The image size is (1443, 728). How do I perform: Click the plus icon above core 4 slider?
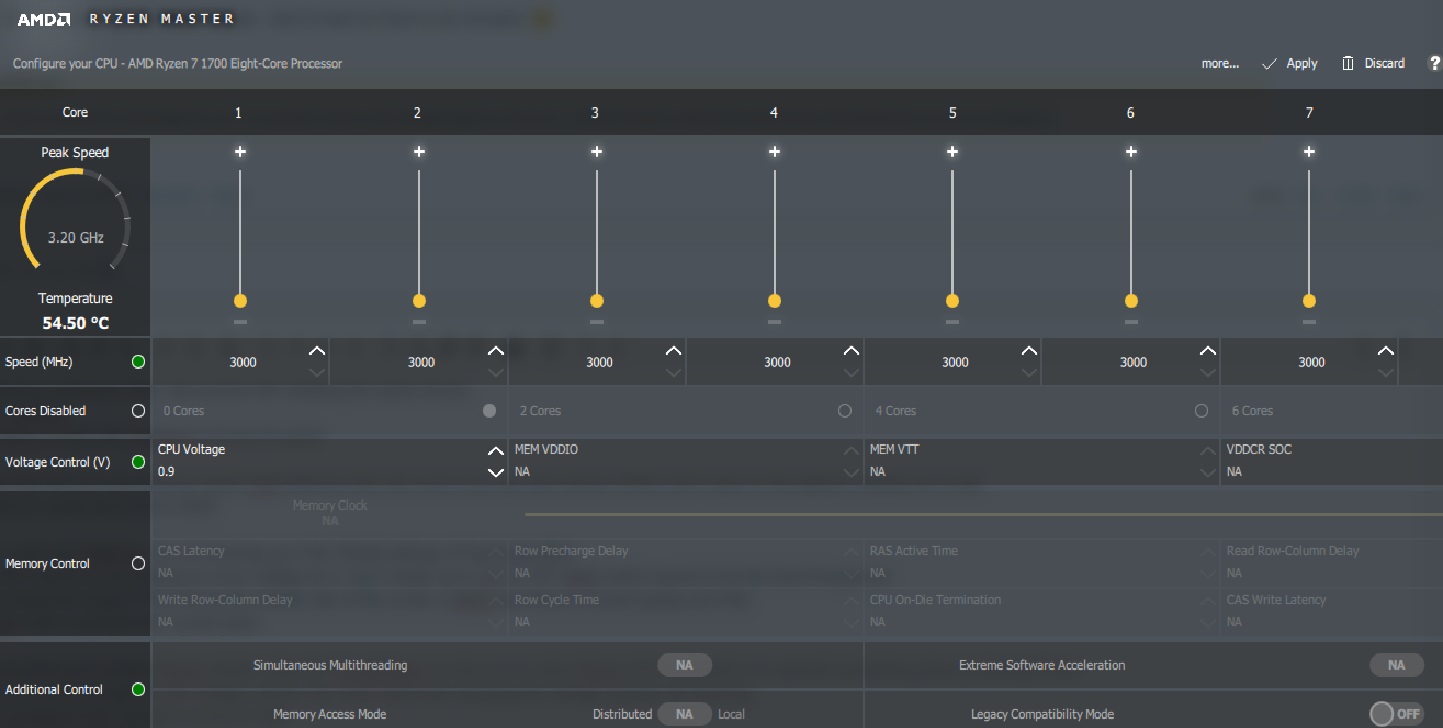774,152
